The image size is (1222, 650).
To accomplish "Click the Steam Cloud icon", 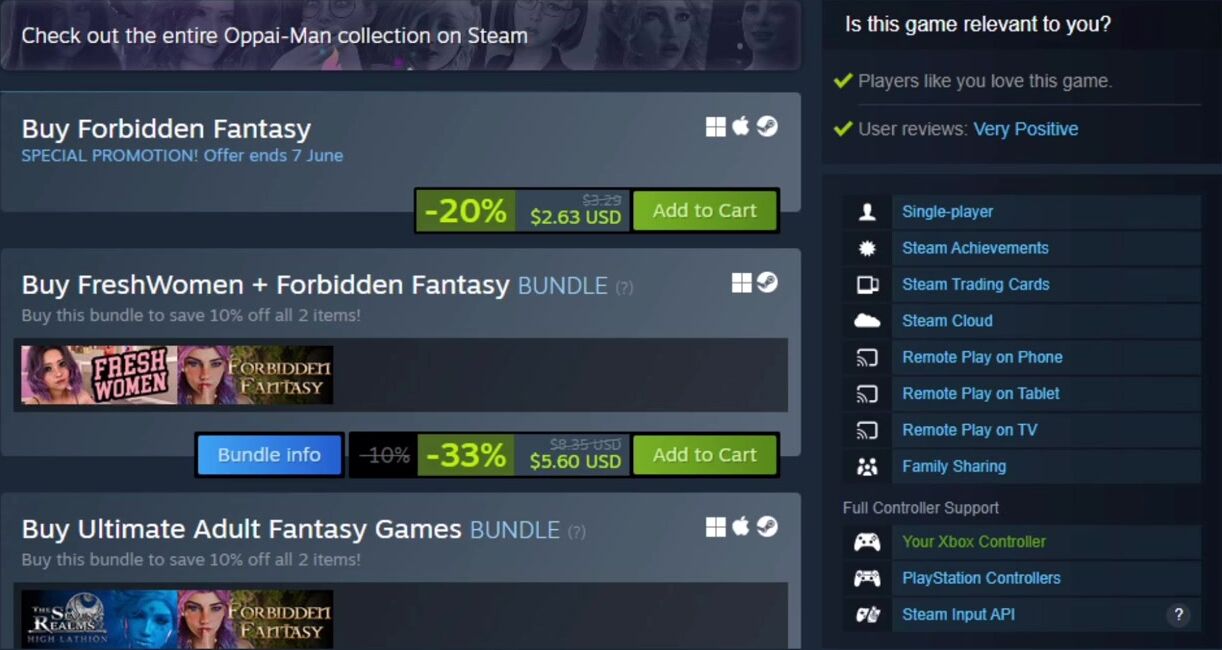I will [867, 321].
